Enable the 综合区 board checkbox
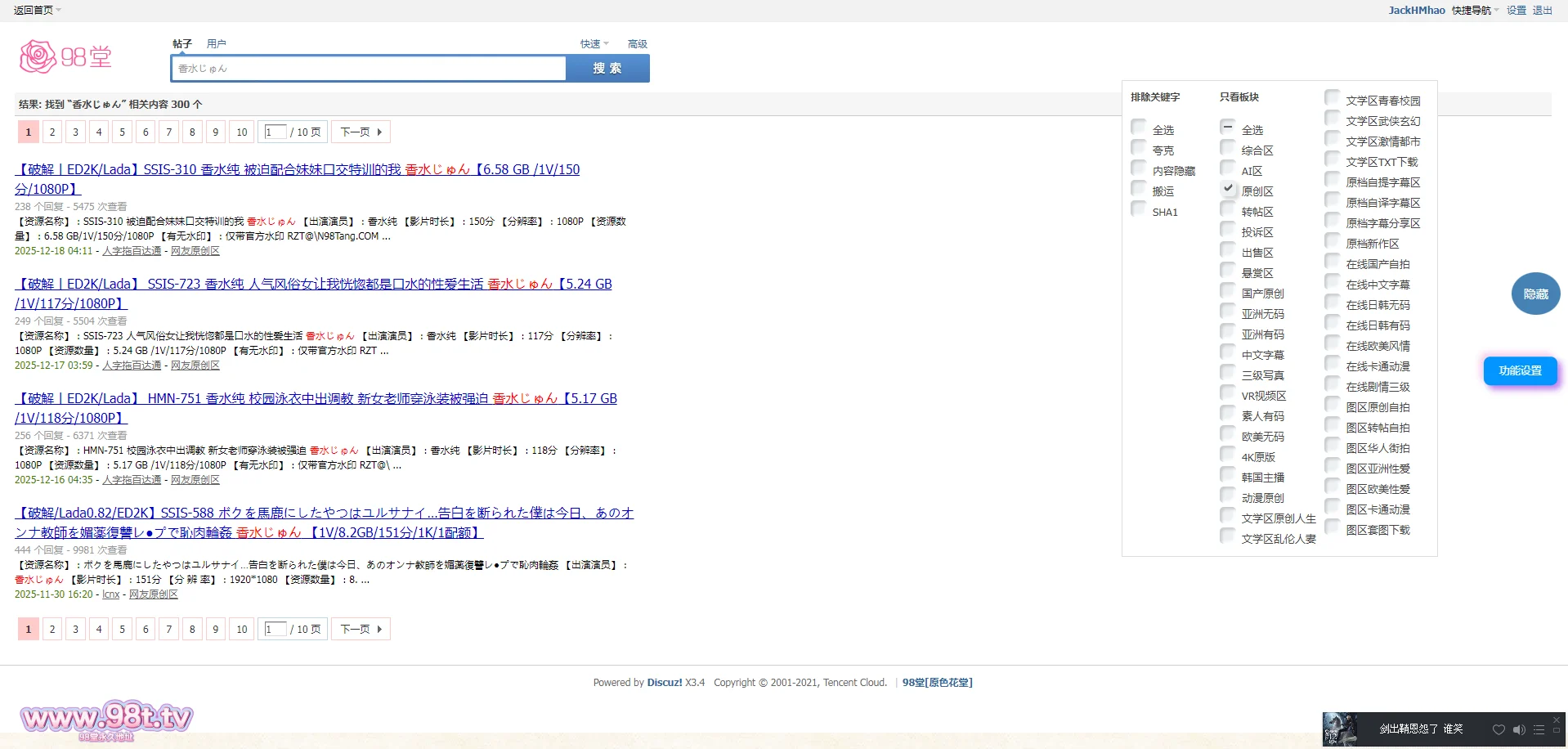Screen dimensions: 1568x749 pos(1228,148)
